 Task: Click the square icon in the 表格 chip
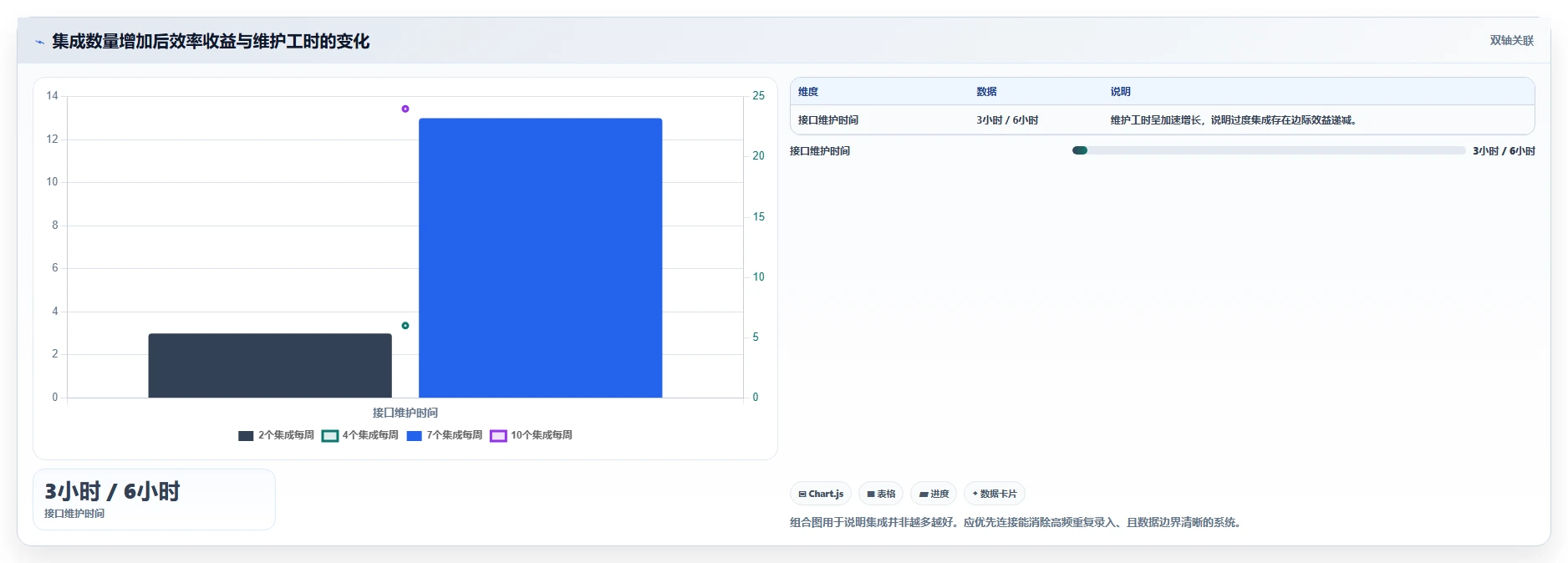(871, 495)
